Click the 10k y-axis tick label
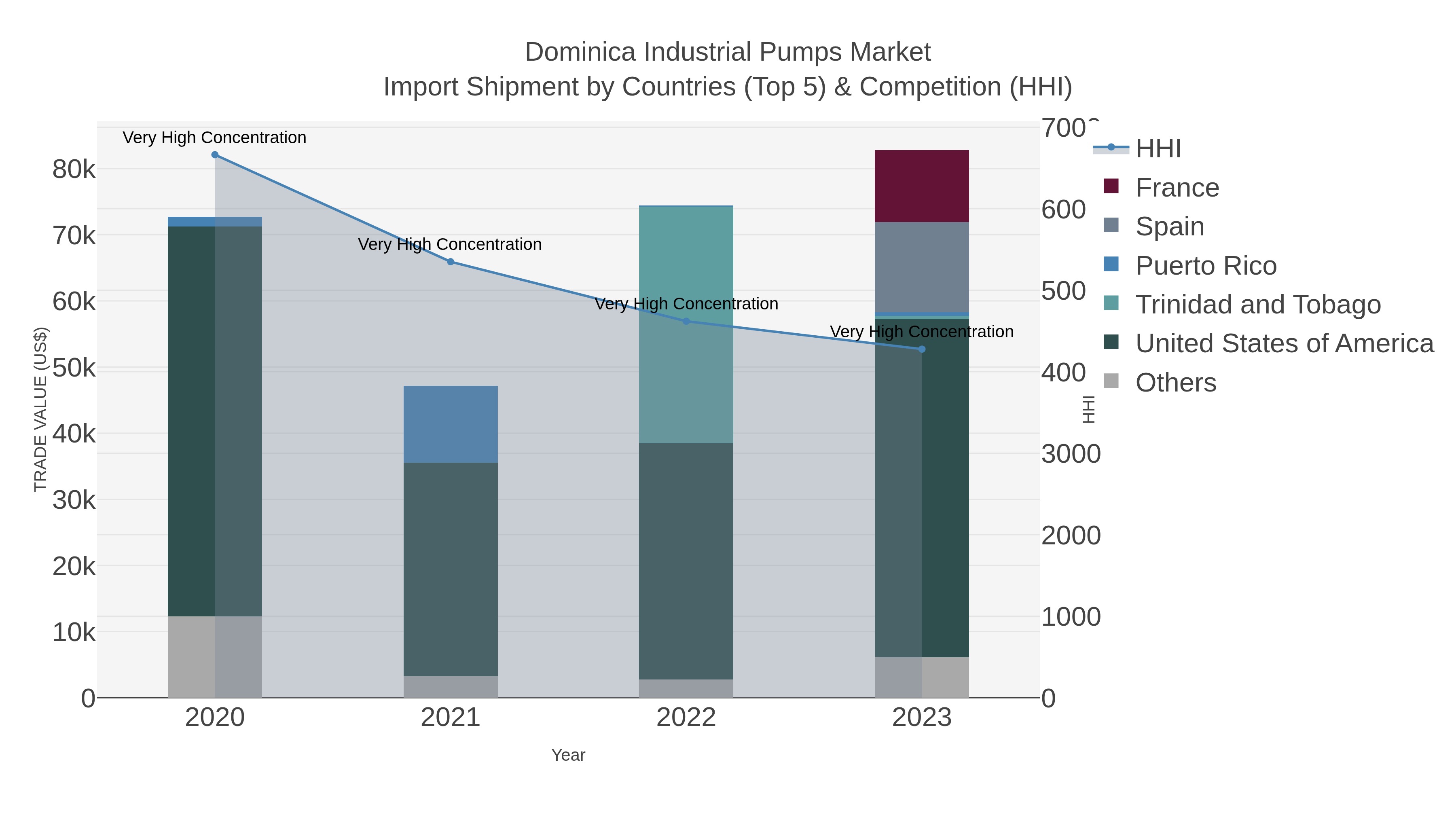The height and width of the screenshot is (819, 1456). tap(74, 632)
